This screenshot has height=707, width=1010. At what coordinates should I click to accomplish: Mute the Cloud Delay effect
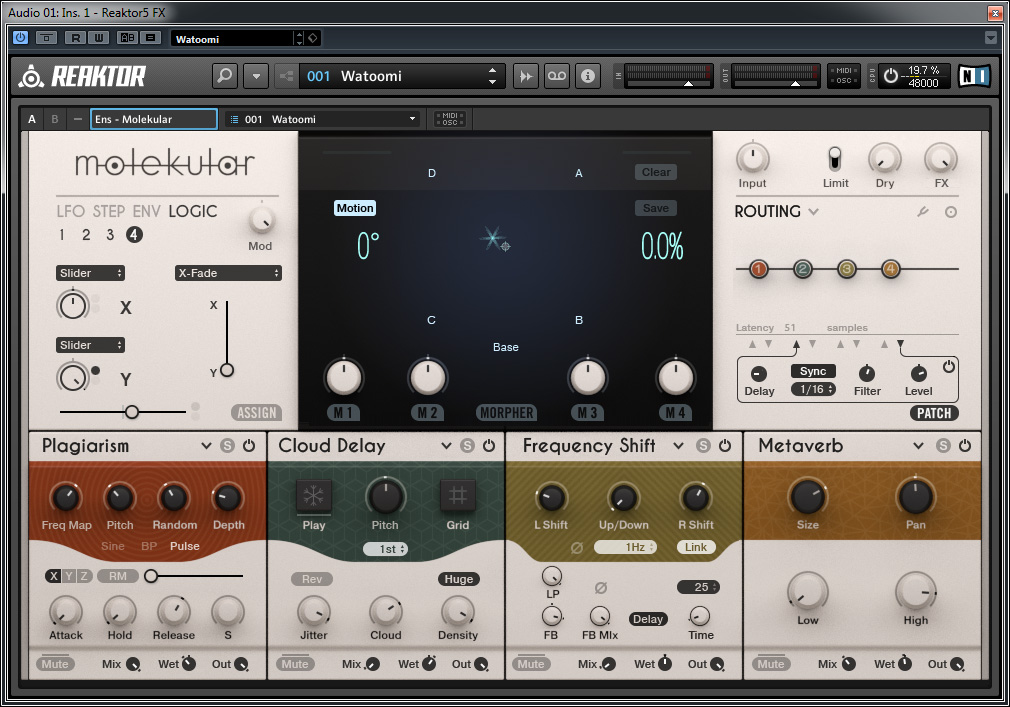click(x=295, y=664)
